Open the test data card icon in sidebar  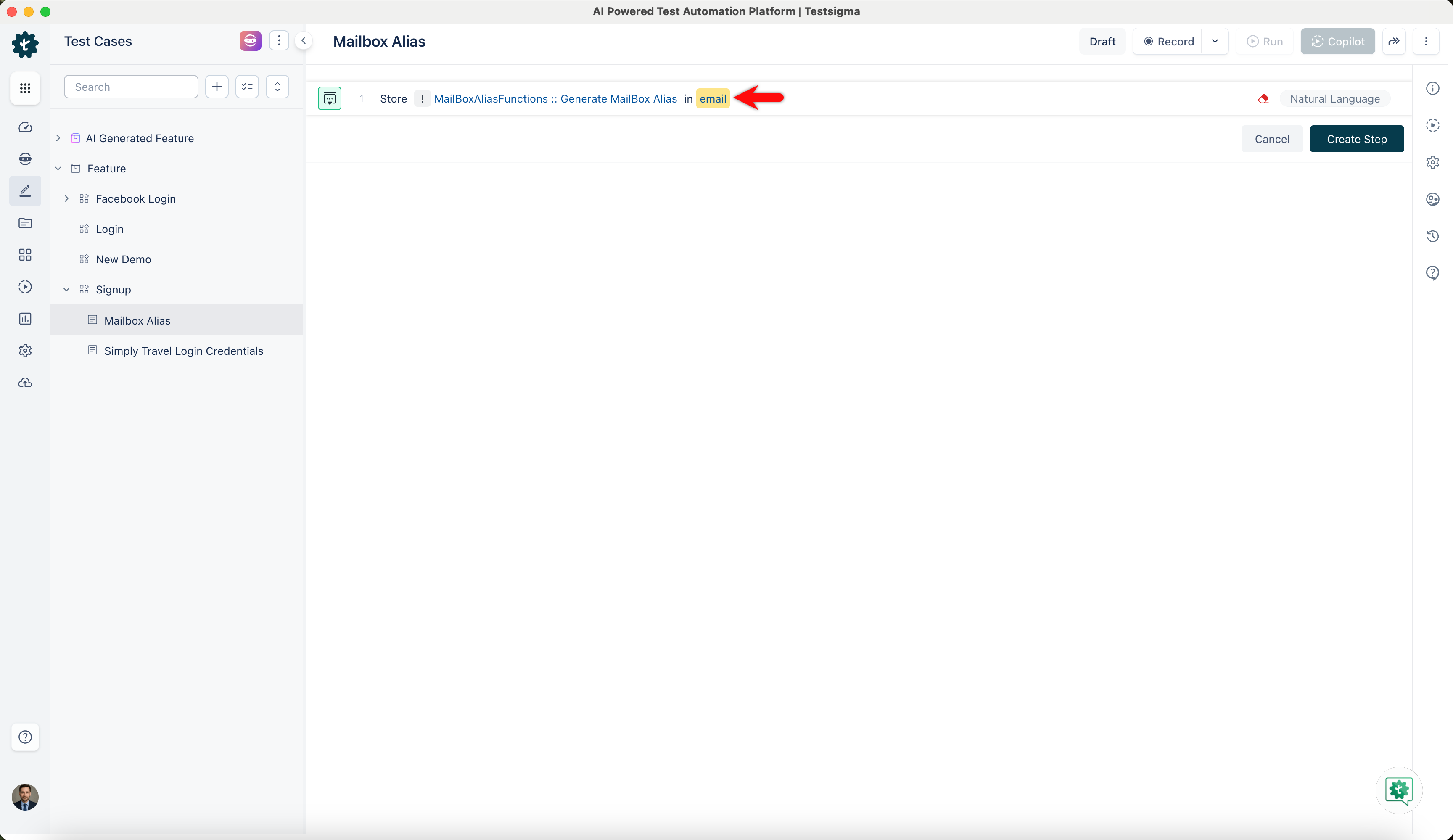pyautogui.click(x=25, y=223)
